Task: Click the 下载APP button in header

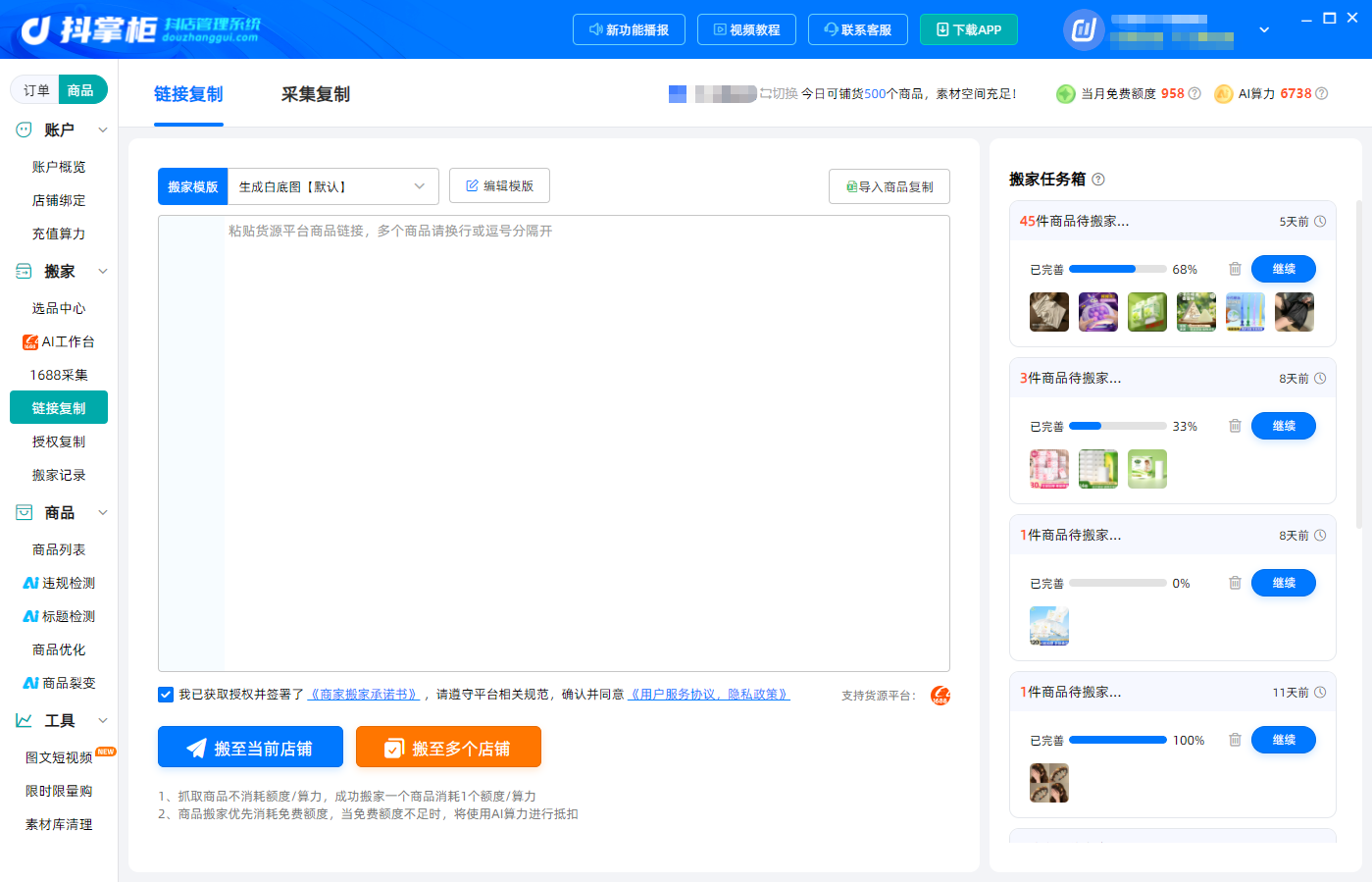Action: 968,29
